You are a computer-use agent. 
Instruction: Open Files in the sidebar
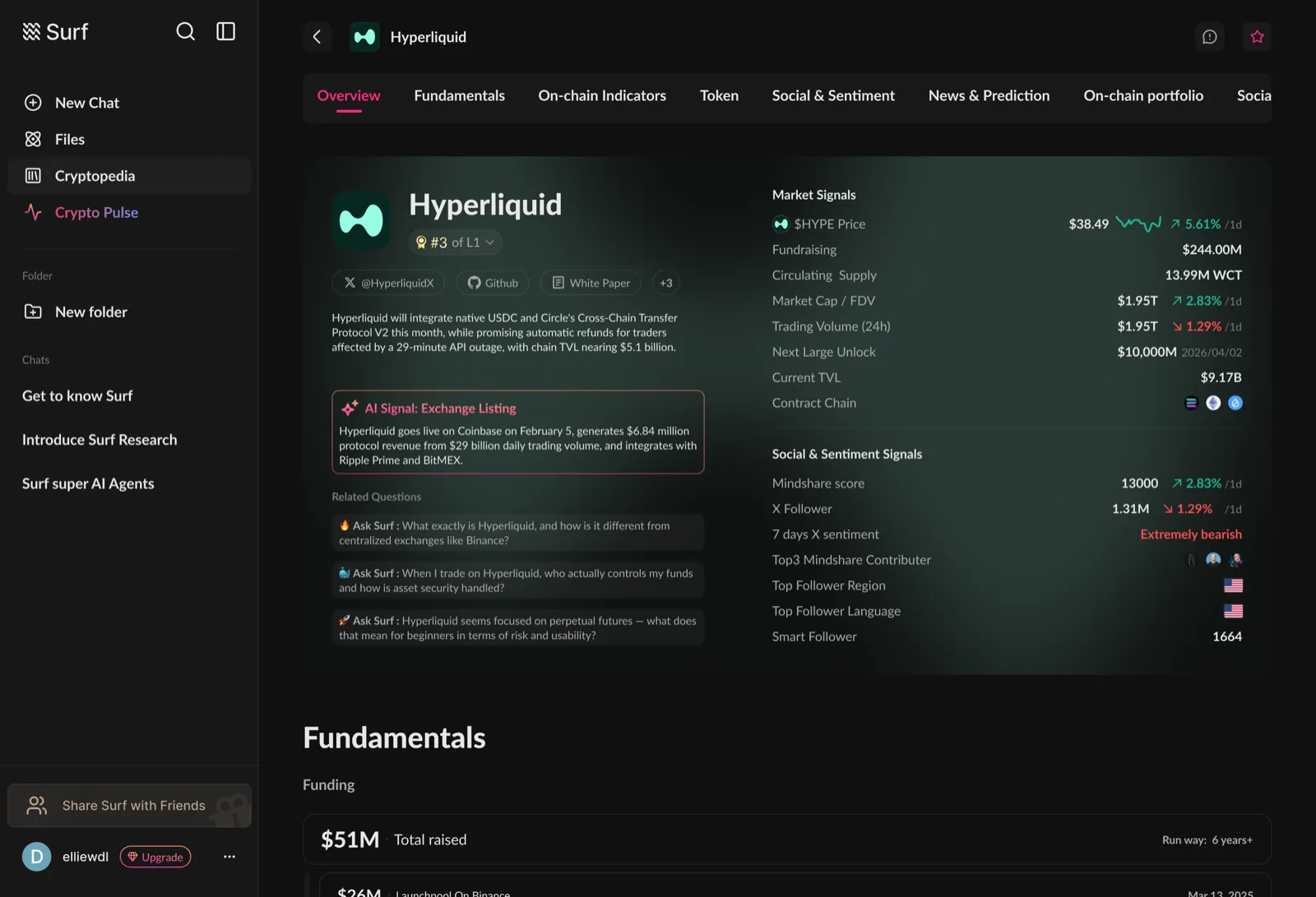[x=129, y=139]
